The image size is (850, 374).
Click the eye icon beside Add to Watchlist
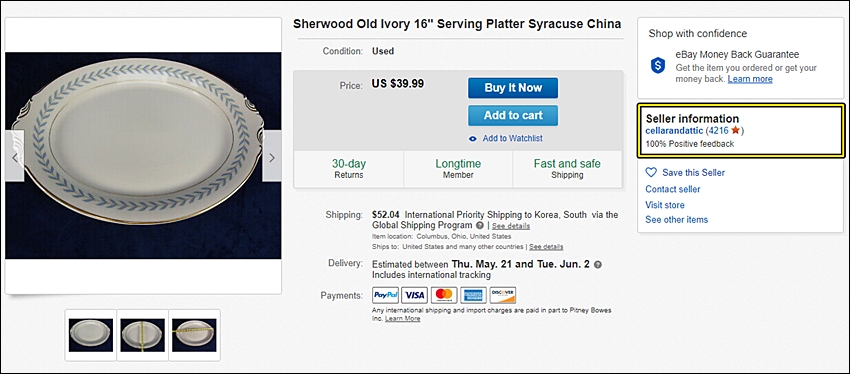click(473, 139)
